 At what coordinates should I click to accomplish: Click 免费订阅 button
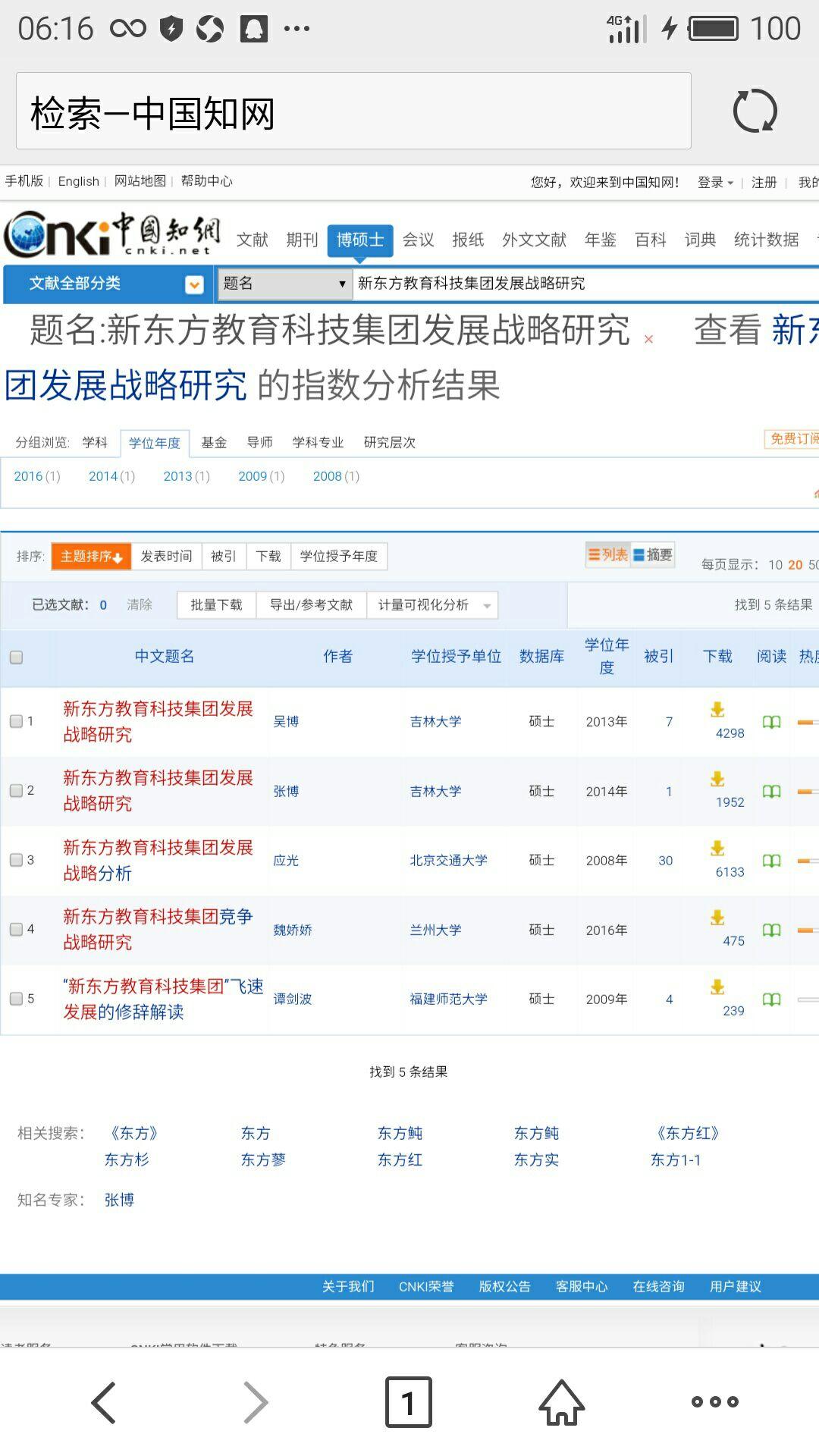coord(792,439)
